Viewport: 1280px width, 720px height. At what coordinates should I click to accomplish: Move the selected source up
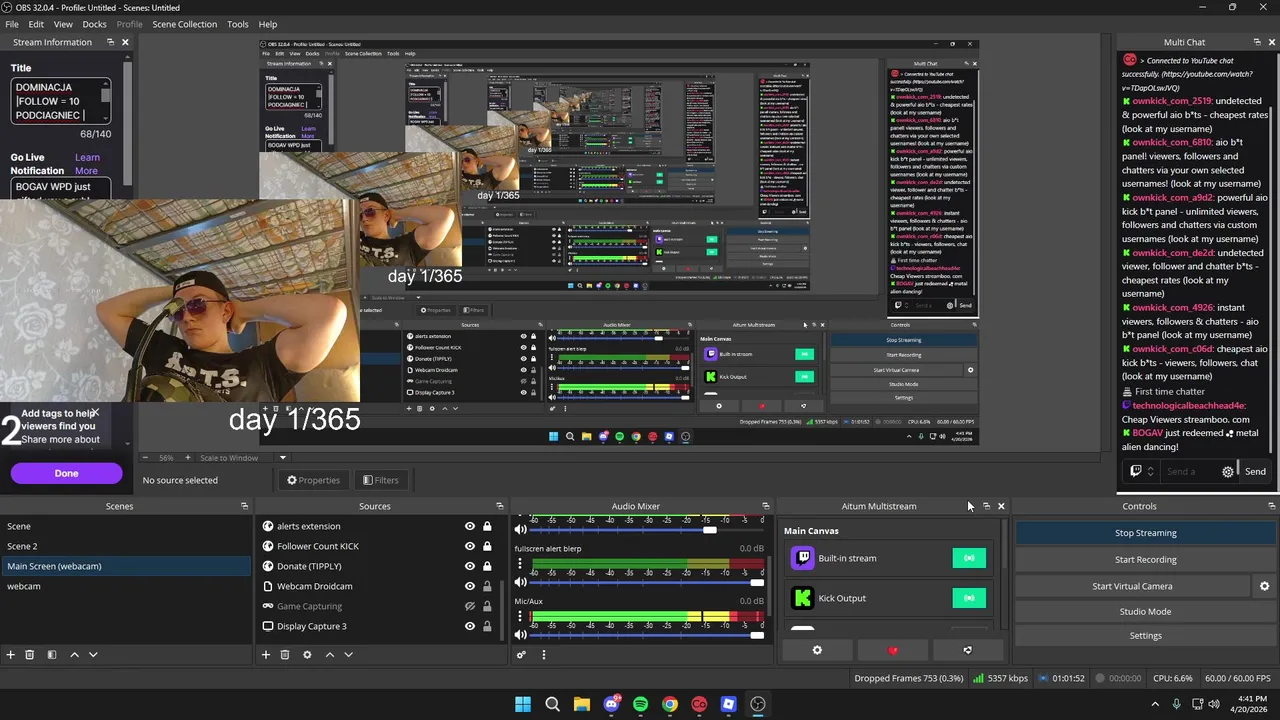tap(329, 654)
